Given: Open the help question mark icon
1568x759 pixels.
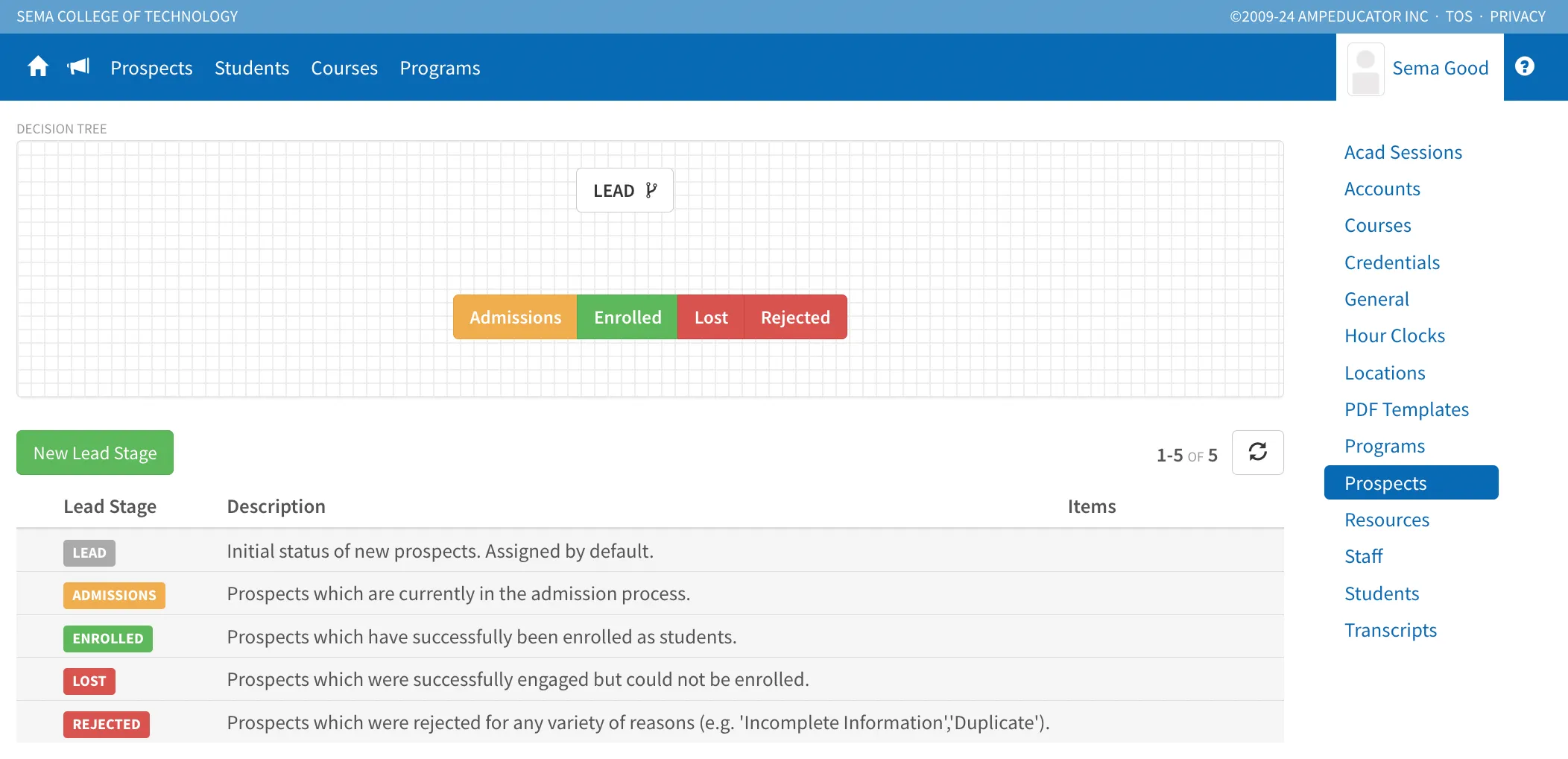Looking at the screenshot, I should (x=1525, y=66).
